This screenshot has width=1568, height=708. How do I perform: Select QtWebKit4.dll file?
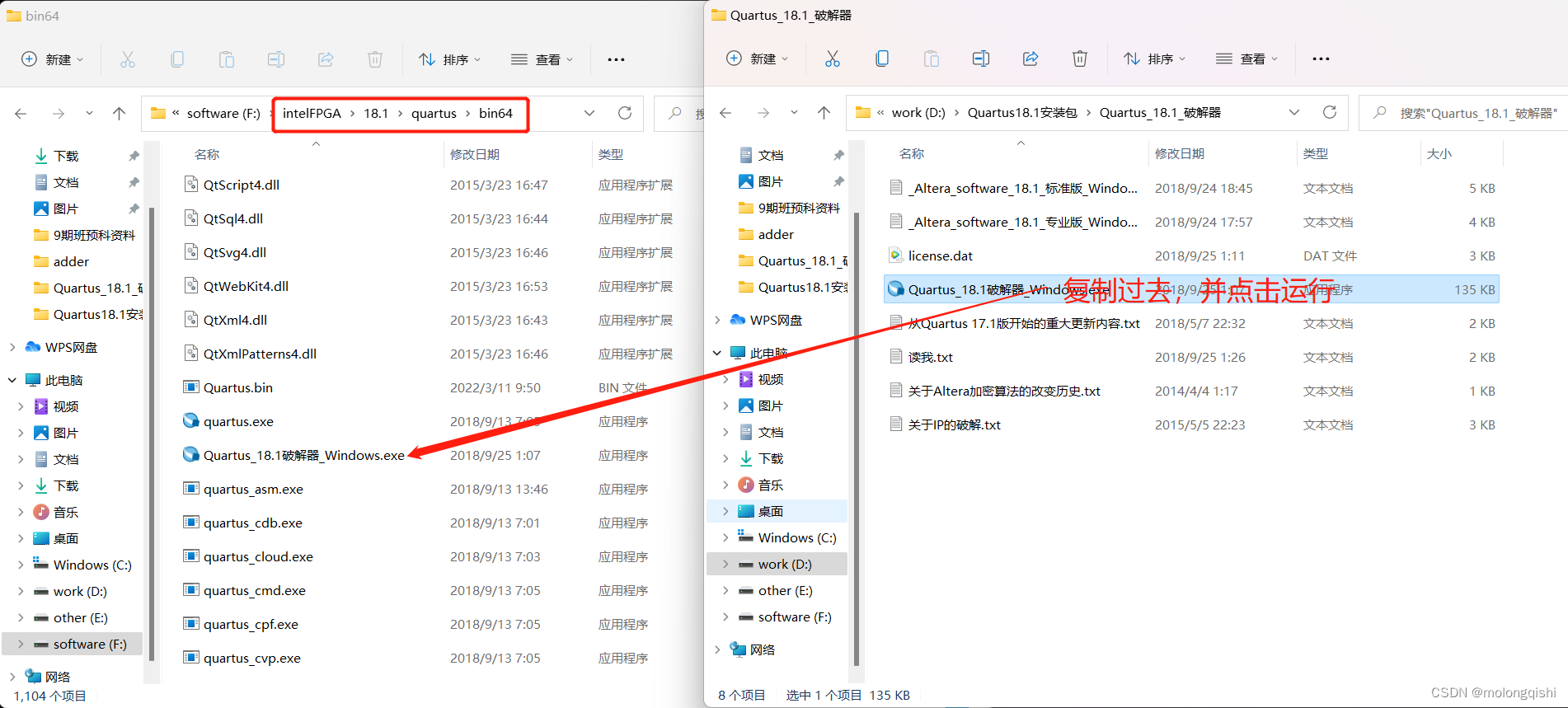pos(246,286)
